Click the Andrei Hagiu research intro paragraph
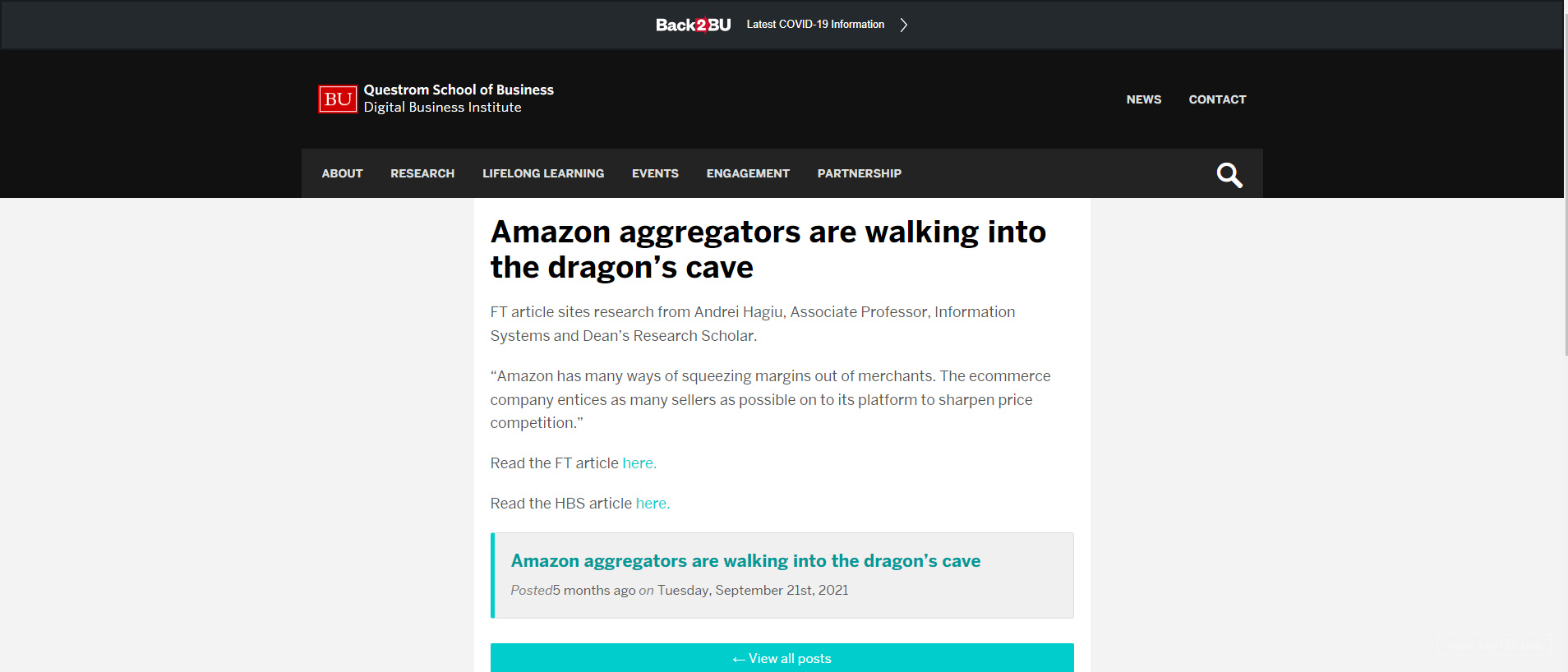The width and height of the screenshot is (1568, 672). pyautogui.click(x=753, y=324)
